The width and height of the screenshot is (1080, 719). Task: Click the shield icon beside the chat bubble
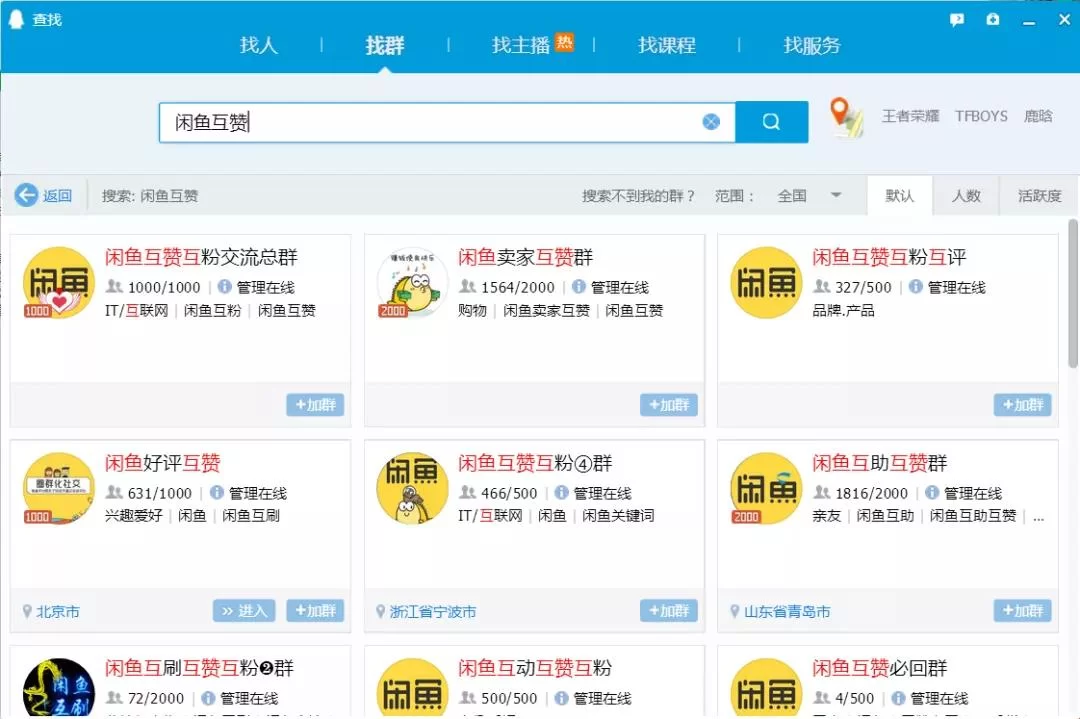(x=992, y=19)
